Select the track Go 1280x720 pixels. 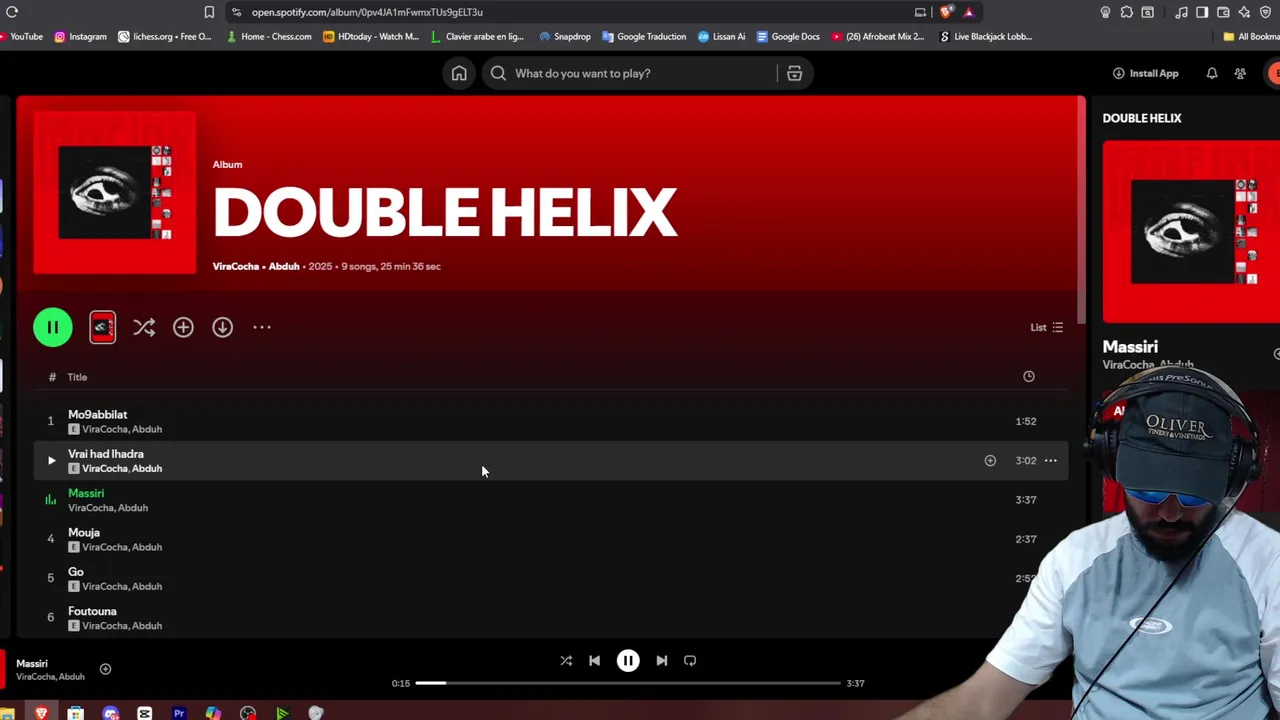(x=551, y=578)
